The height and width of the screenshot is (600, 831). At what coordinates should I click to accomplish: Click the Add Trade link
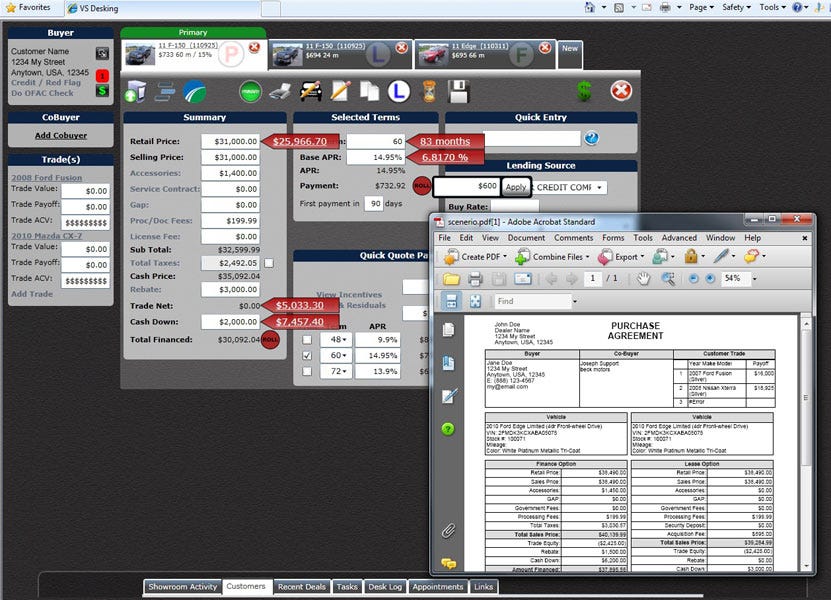coord(32,294)
